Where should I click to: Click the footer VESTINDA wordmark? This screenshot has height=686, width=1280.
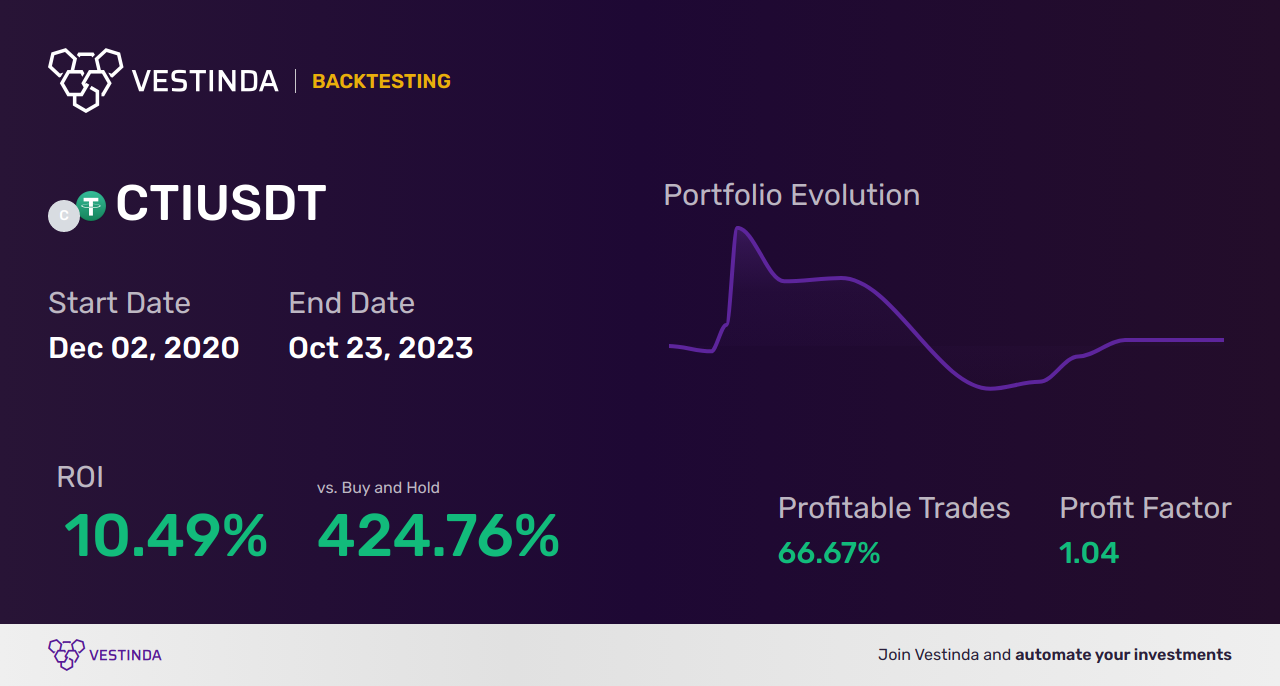coord(125,655)
